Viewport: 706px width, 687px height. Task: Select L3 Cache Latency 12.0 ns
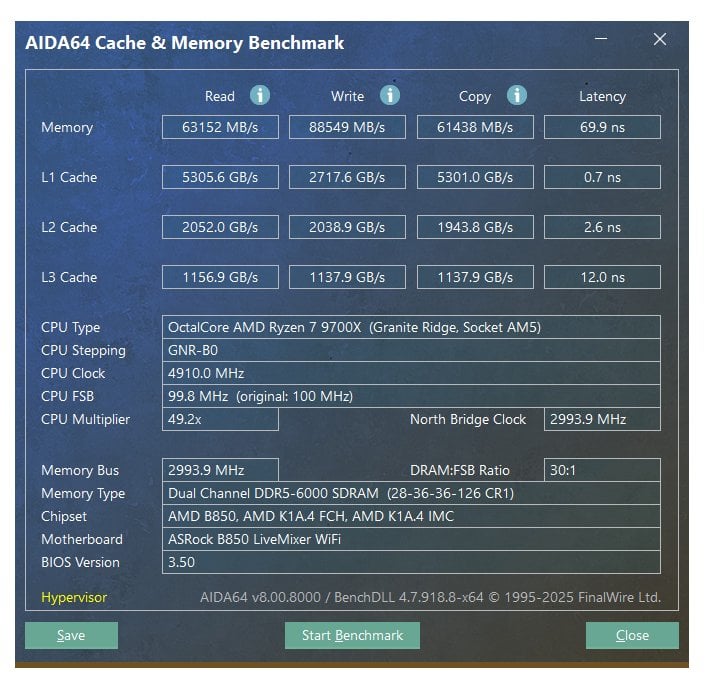[602, 277]
